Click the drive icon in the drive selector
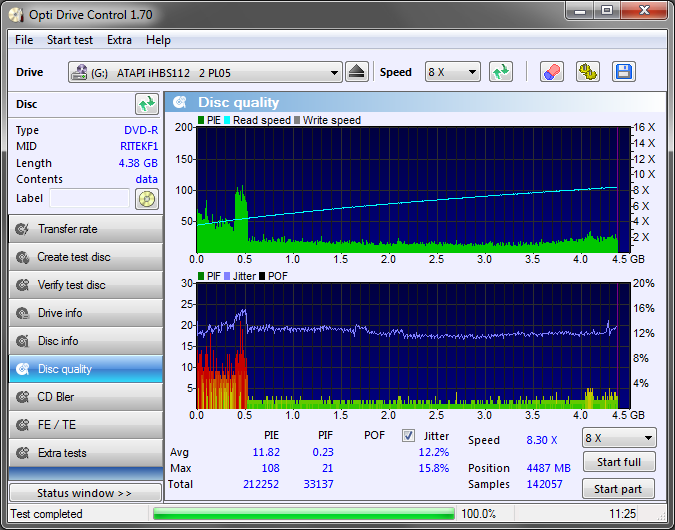The image size is (675, 530). tap(79, 72)
